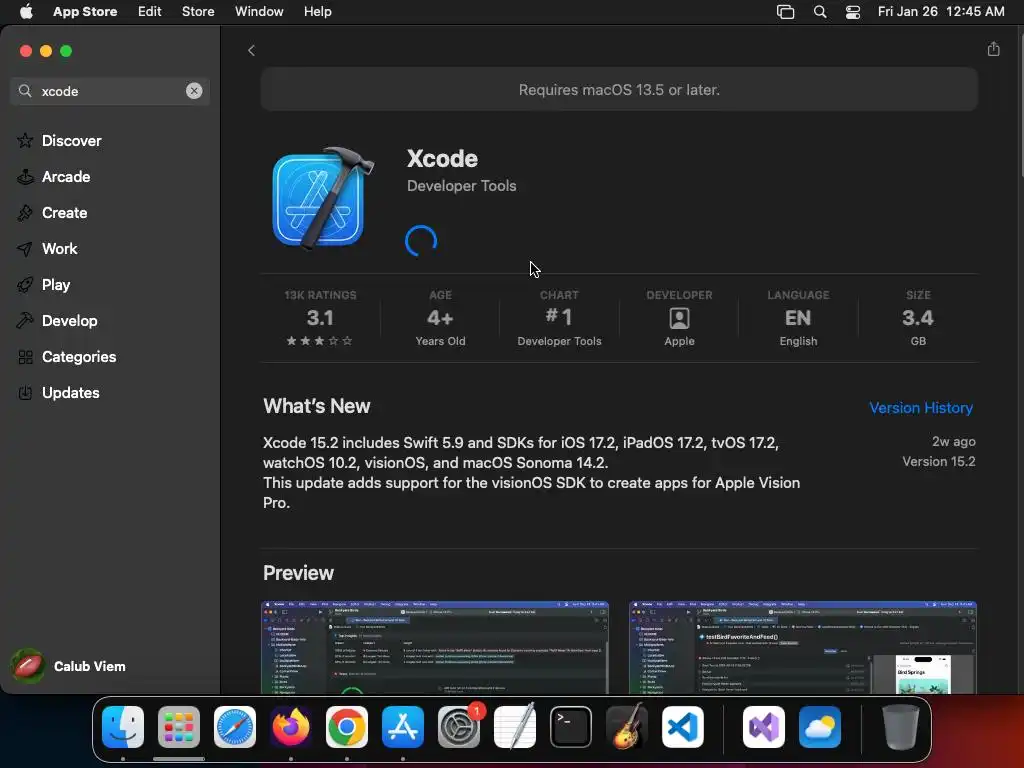Viewport: 1024px width, 768px height.
Task: Click the date and time in the menu bar
Action: pos(941,11)
